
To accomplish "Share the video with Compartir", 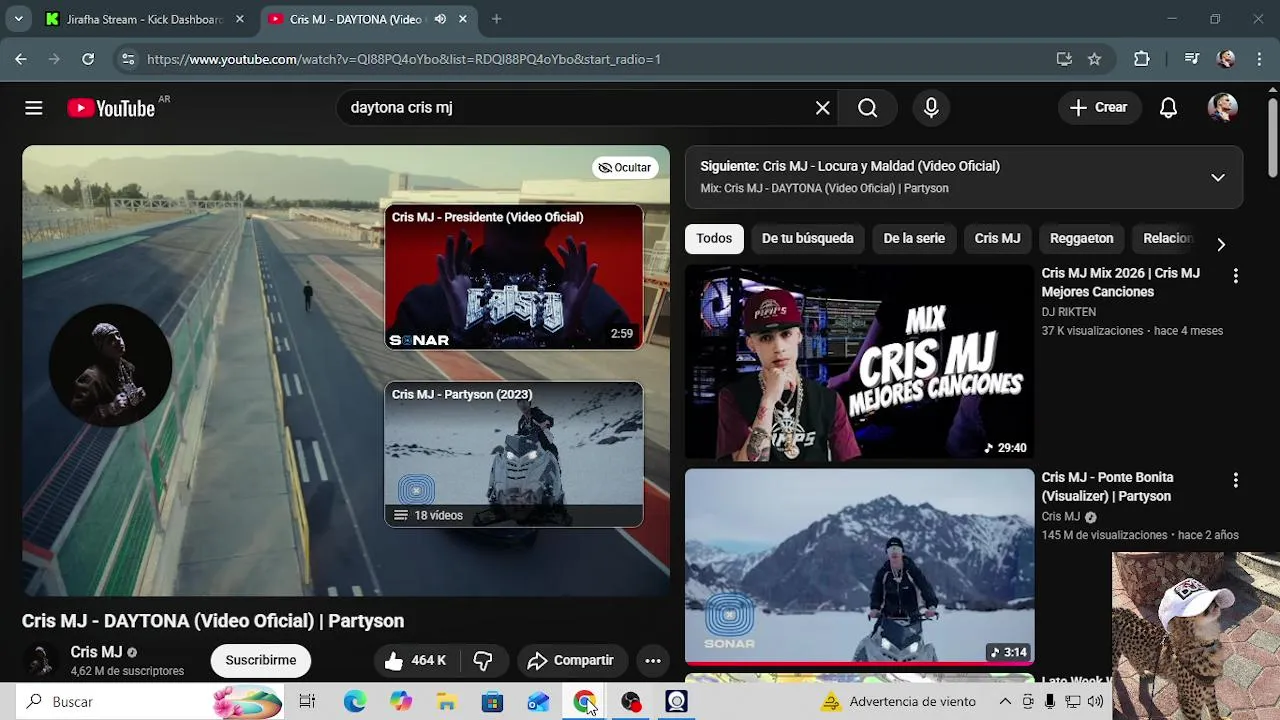I will [570, 660].
